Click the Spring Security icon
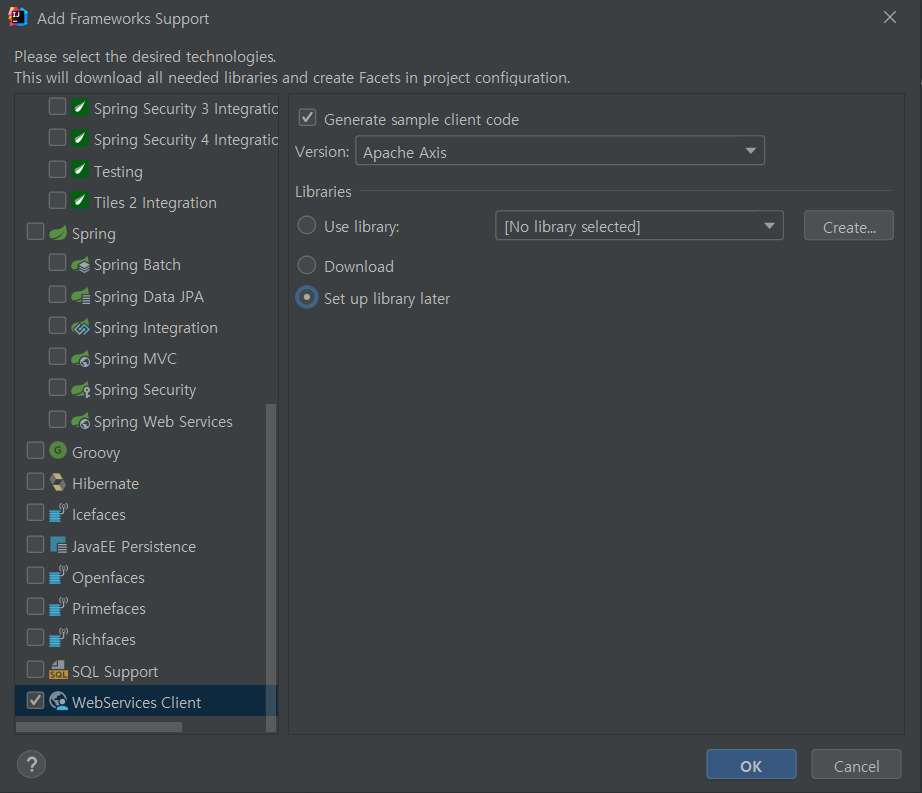922x793 pixels. 81,389
